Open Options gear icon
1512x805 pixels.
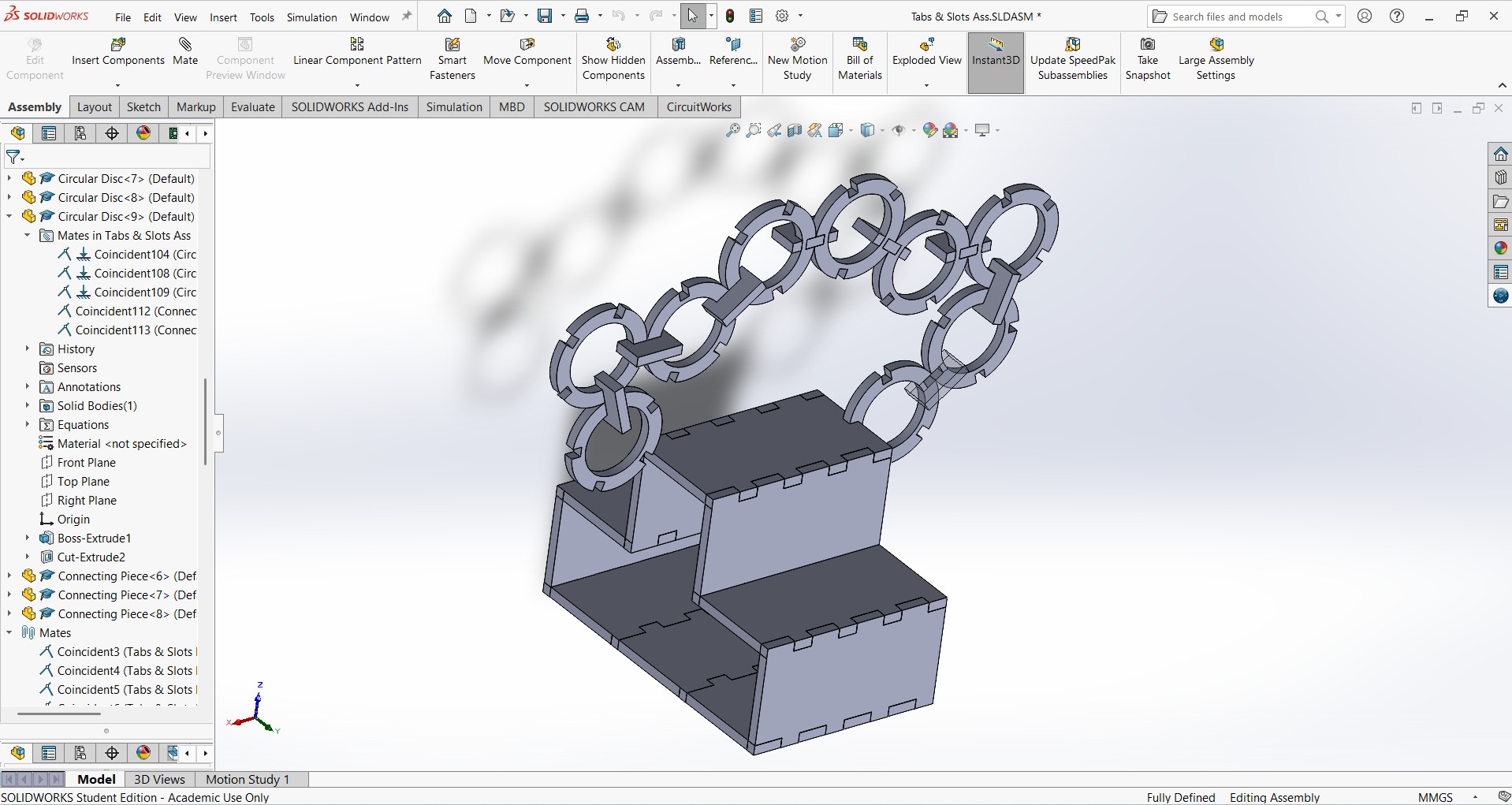click(x=782, y=16)
